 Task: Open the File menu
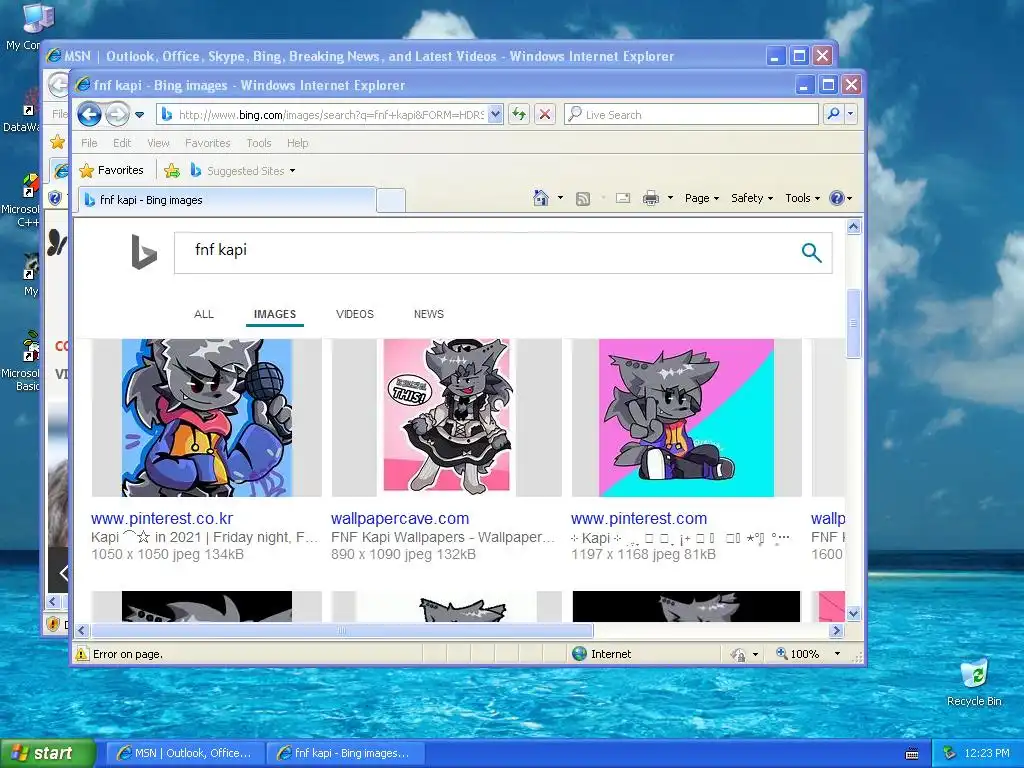pyautogui.click(x=89, y=143)
